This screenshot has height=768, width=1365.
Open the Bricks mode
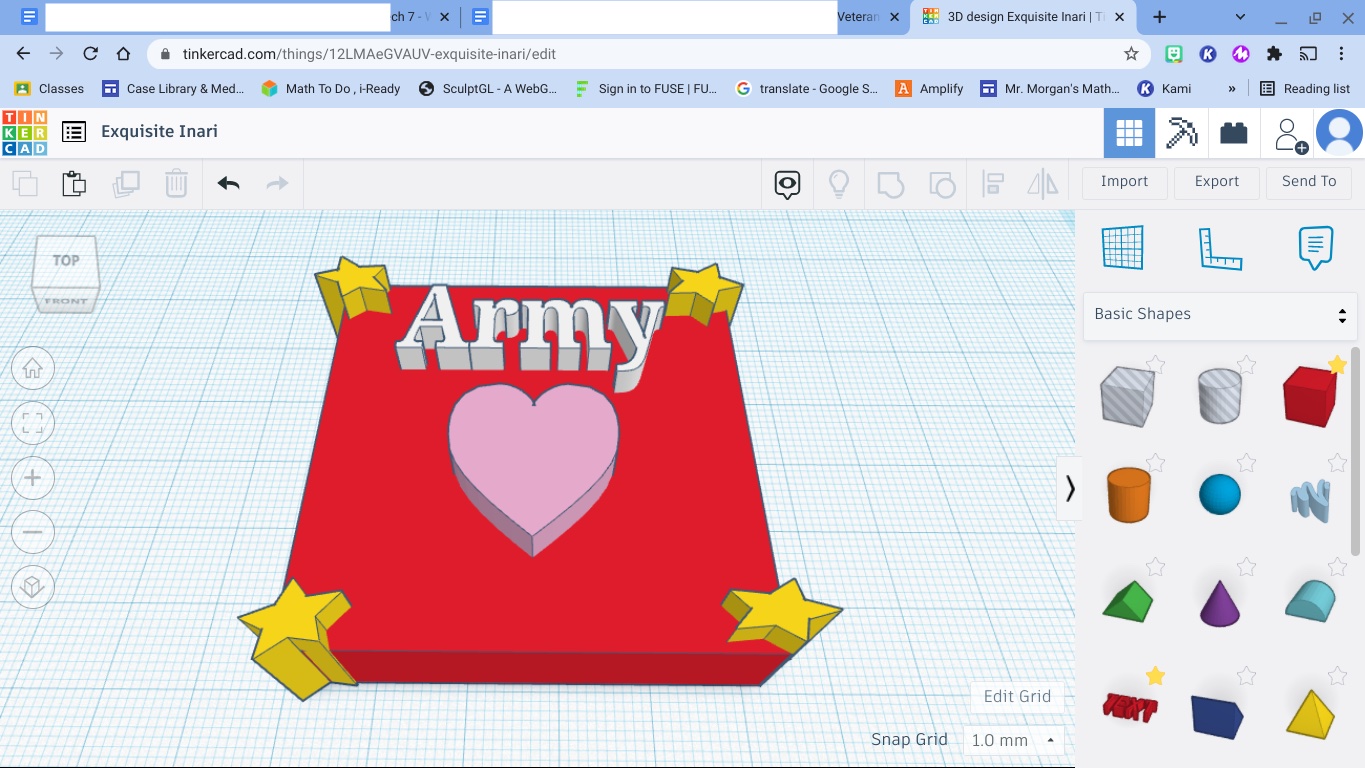(1234, 133)
